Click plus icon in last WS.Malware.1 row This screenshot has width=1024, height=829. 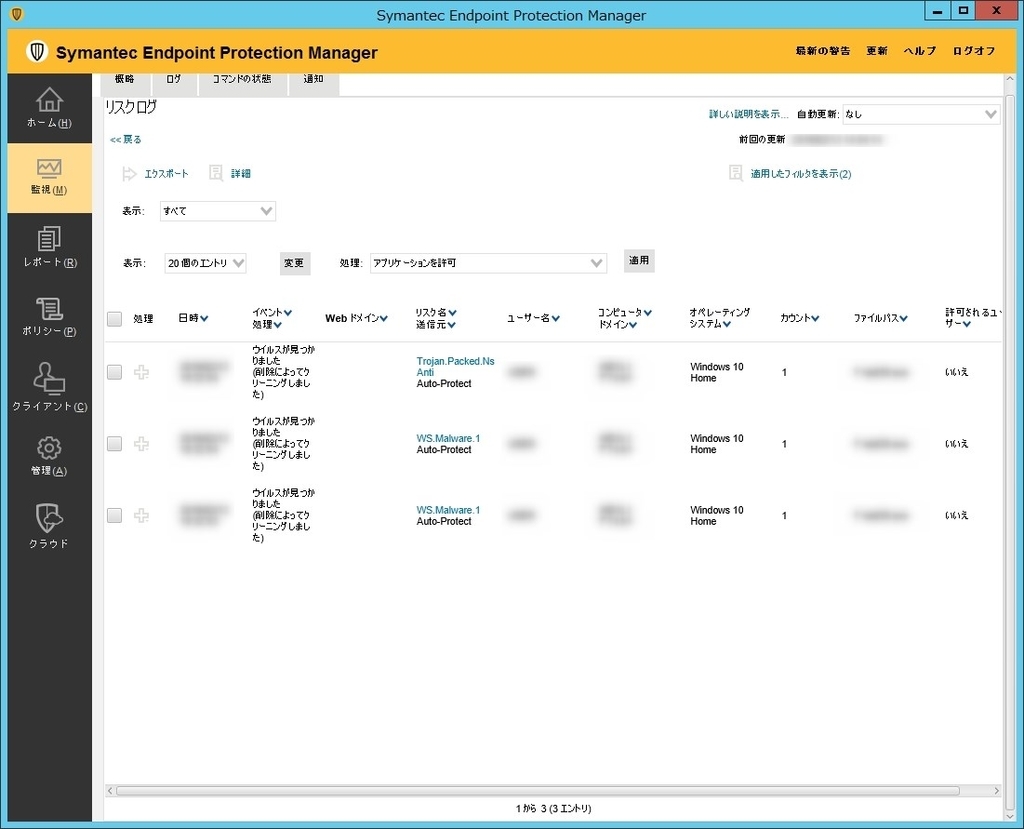tap(141, 515)
